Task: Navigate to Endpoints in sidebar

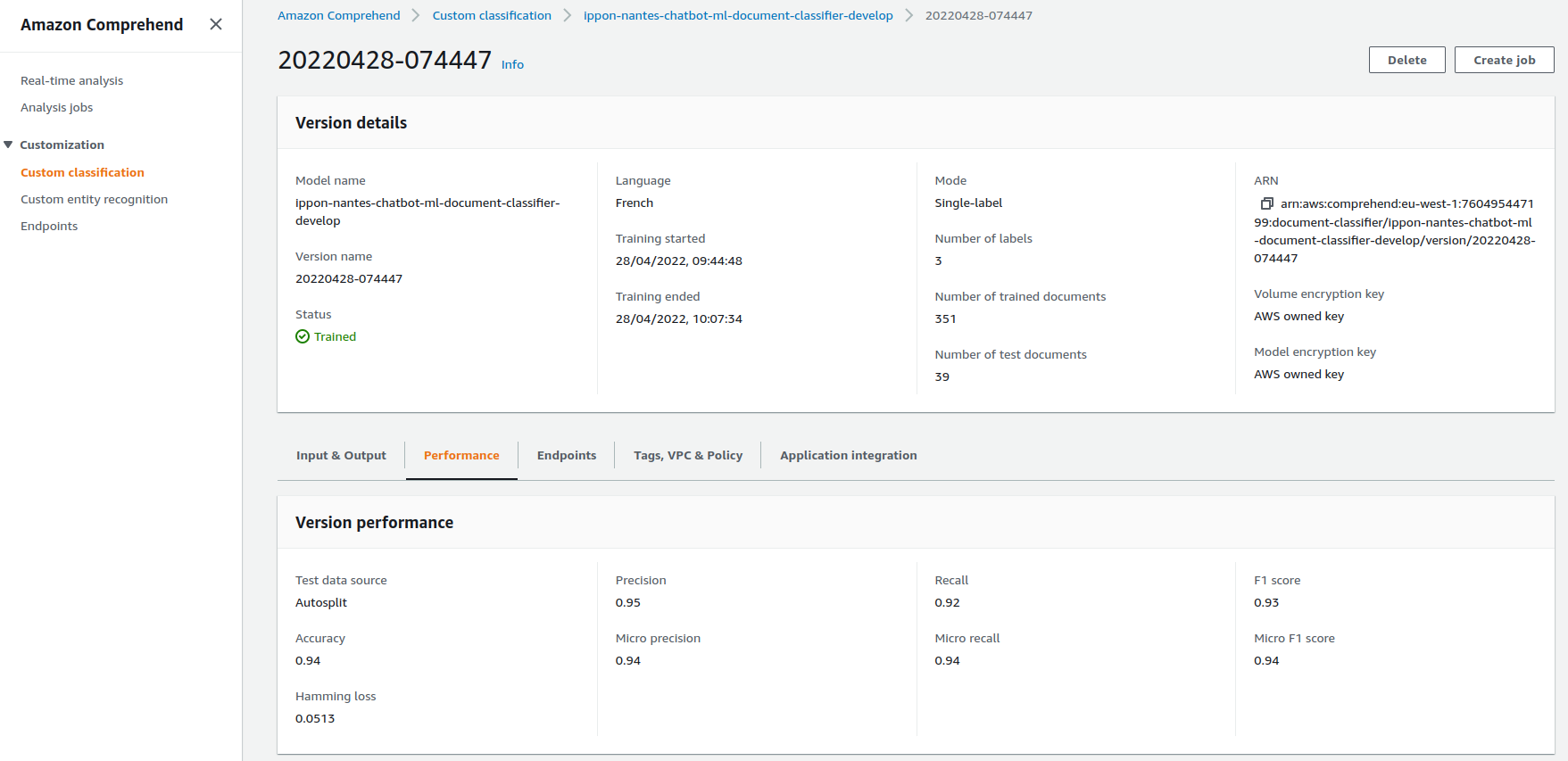Action: (49, 226)
